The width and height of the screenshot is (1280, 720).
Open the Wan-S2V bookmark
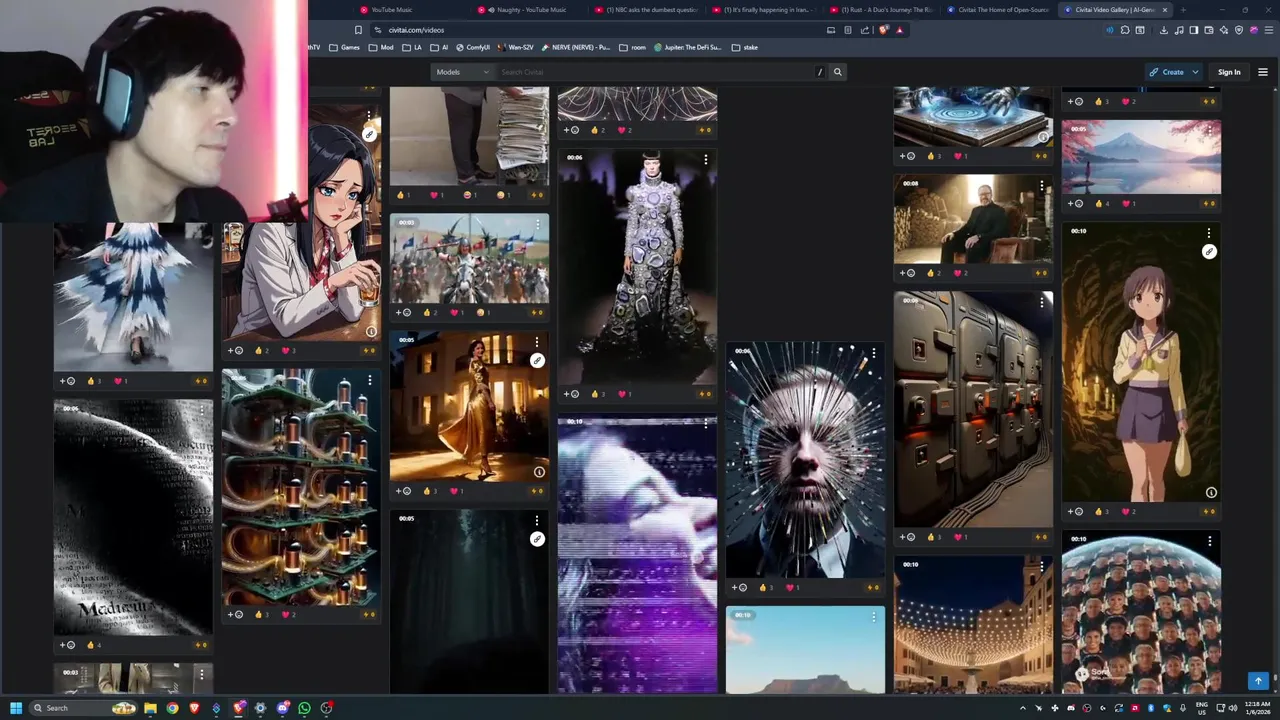pyautogui.click(x=516, y=47)
